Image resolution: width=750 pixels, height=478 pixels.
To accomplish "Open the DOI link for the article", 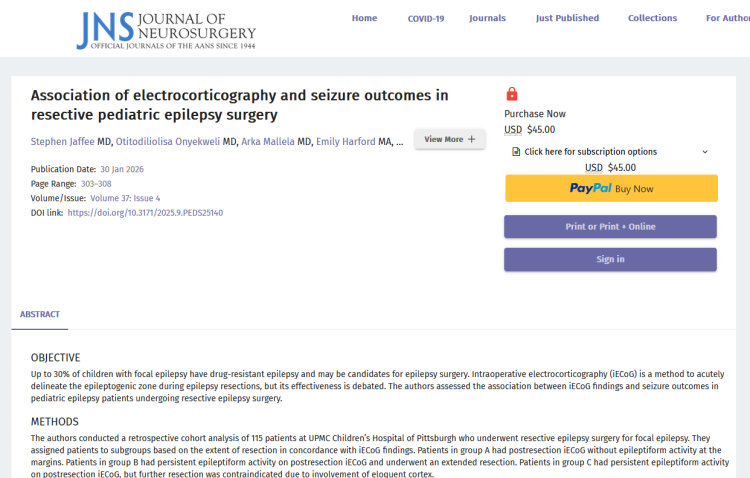I will pyautogui.click(x=145, y=213).
